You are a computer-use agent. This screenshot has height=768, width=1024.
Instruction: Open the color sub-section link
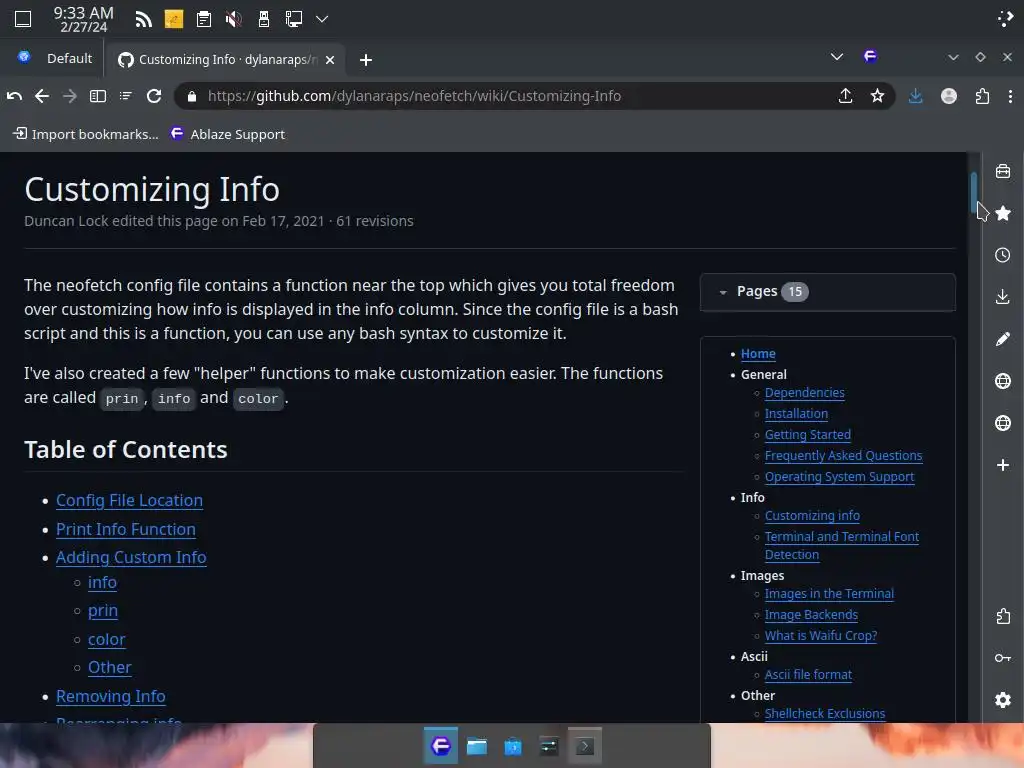point(106,639)
